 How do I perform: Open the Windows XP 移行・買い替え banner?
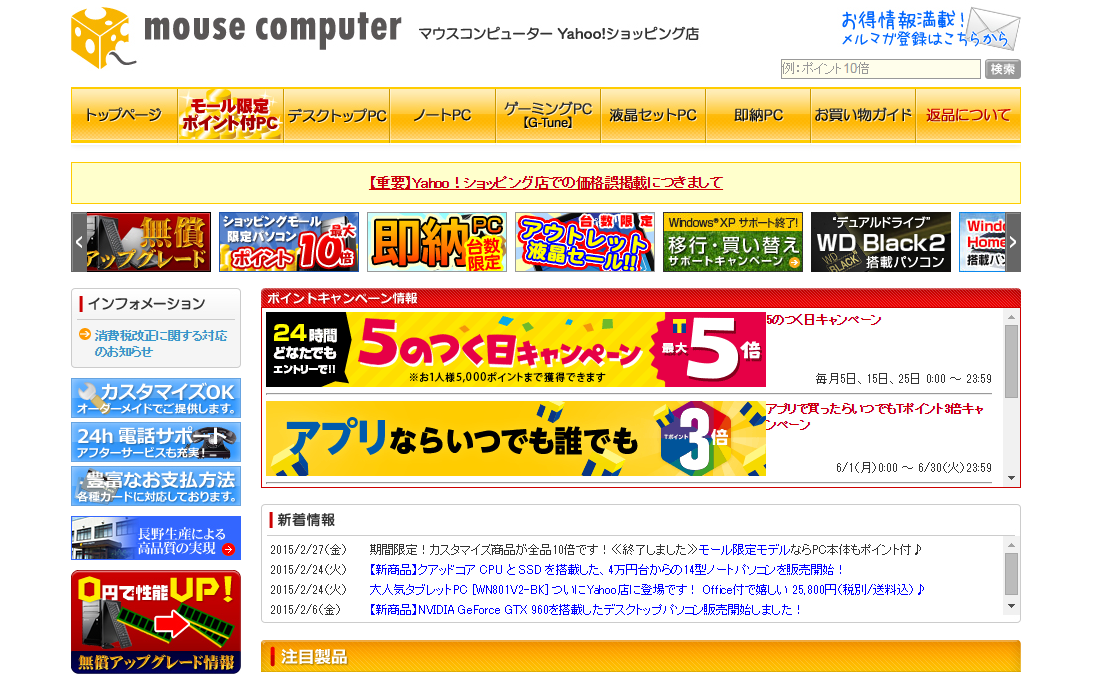(x=733, y=242)
